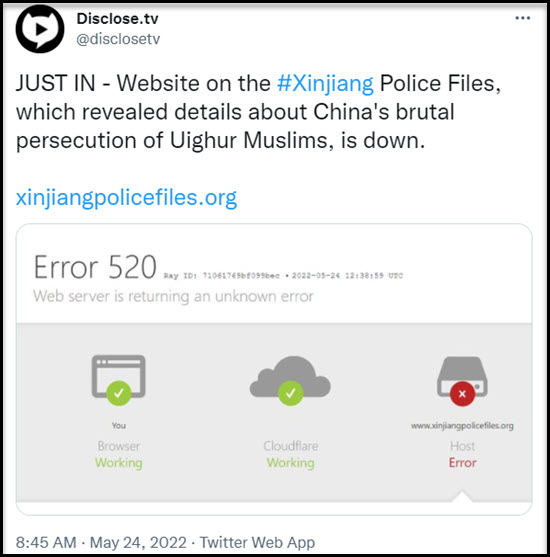Click the browser window icon with green check
Viewport: 550px width, 557px height.
[119, 379]
